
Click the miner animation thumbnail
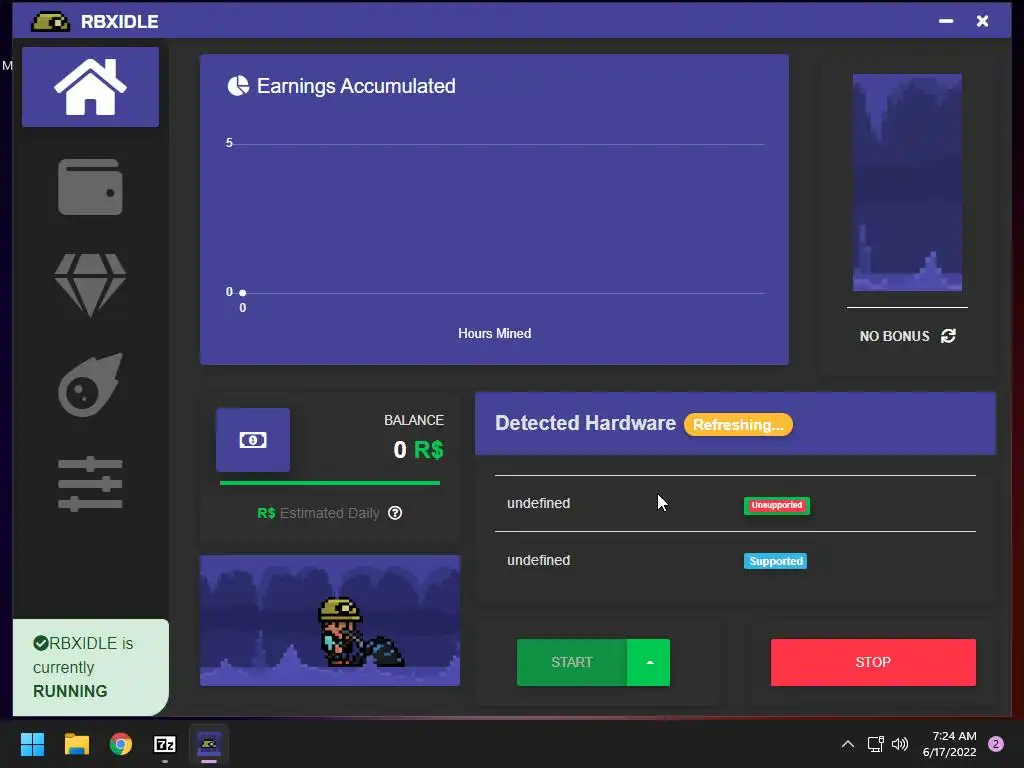pos(330,620)
